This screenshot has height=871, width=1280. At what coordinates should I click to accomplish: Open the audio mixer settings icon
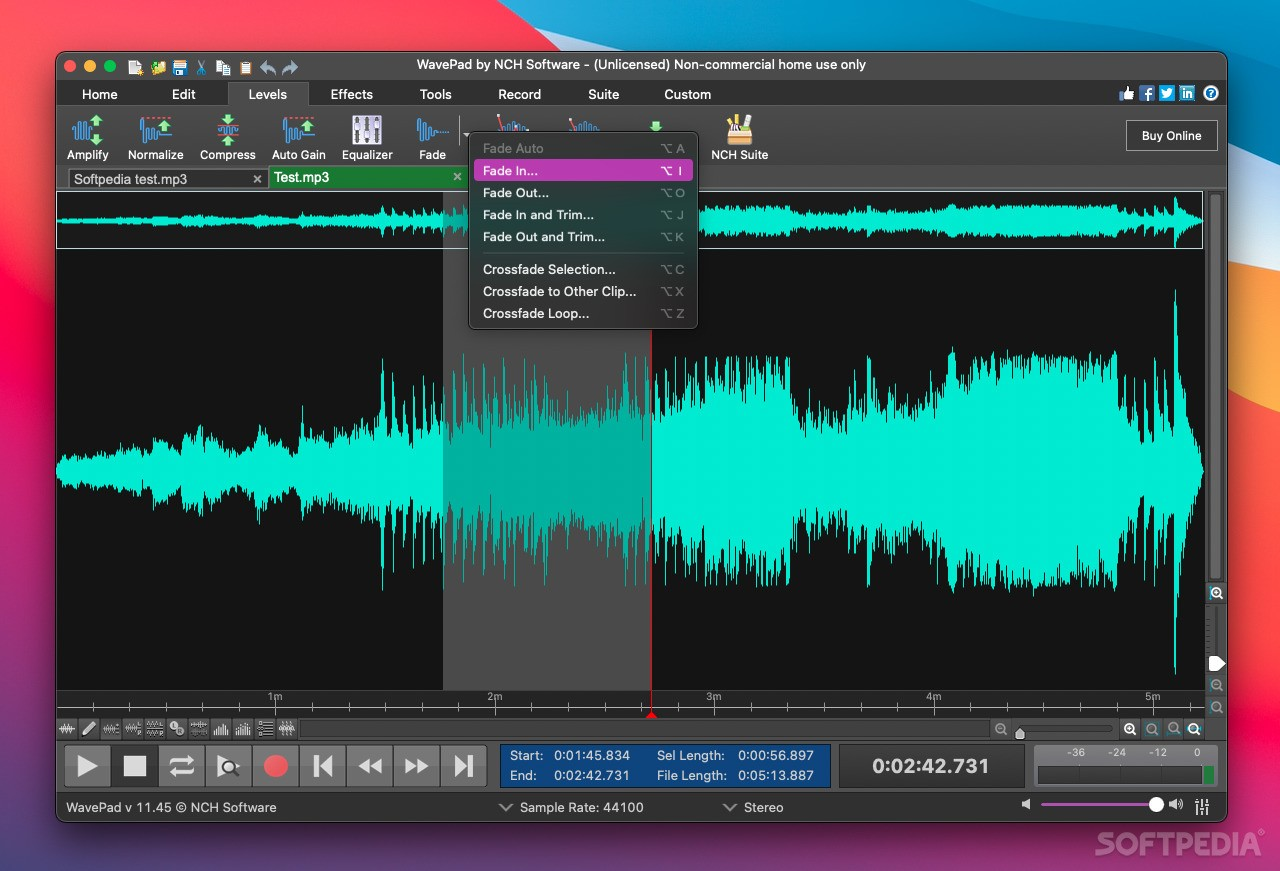1202,806
